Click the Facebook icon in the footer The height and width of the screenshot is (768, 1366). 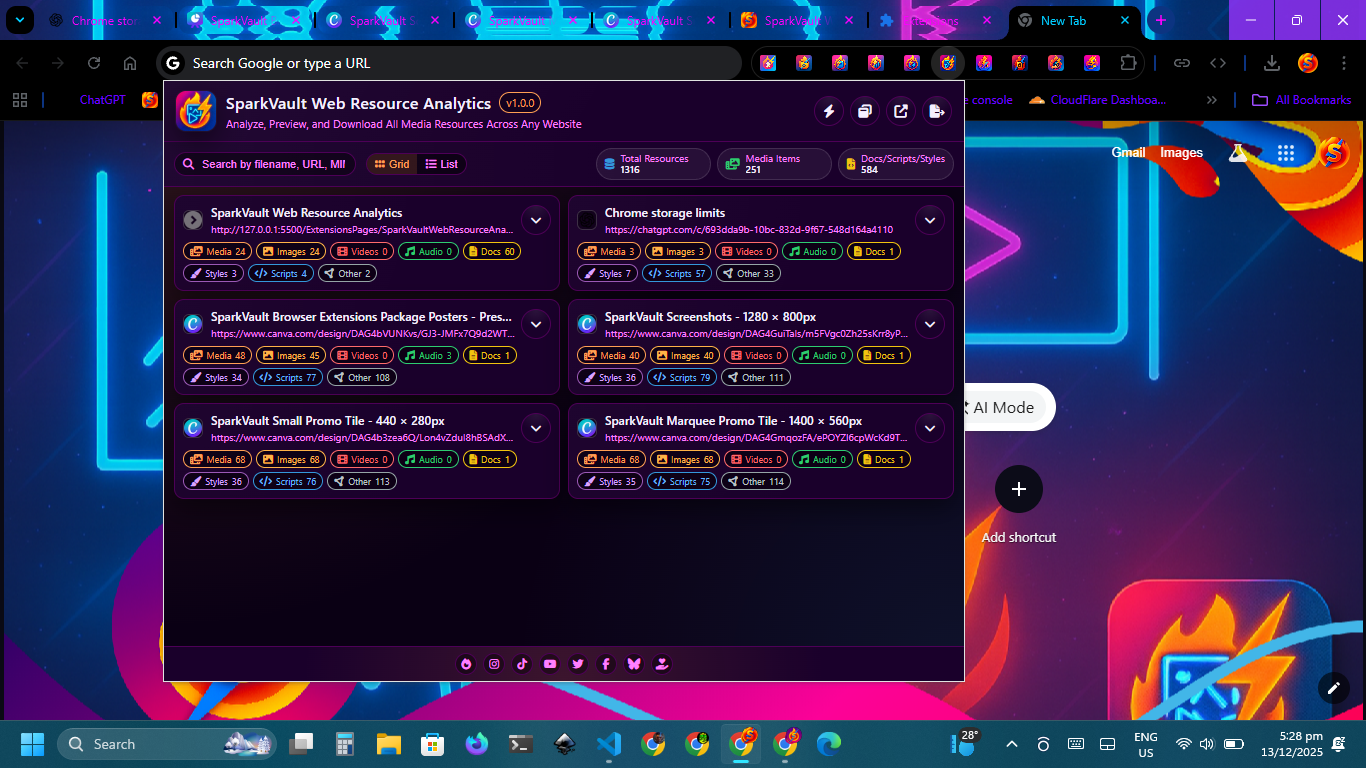pos(606,664)
